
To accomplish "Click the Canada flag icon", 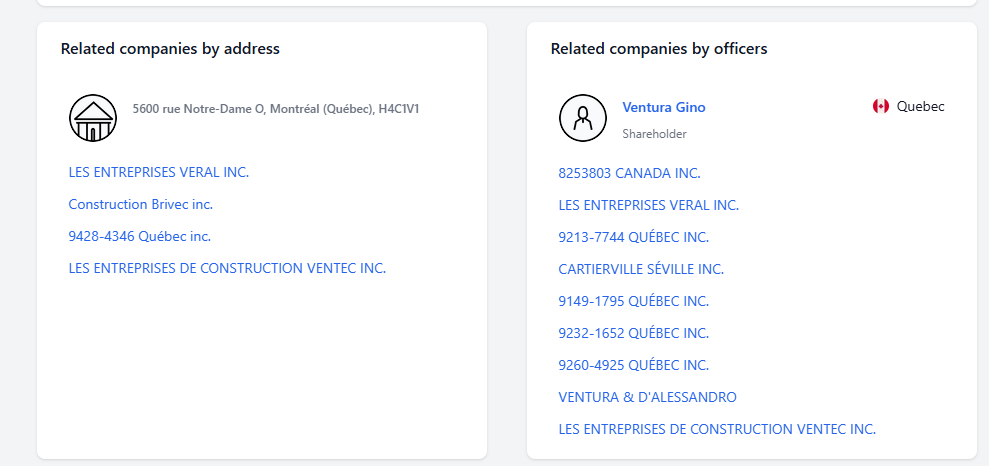I will pyautogui.click(x=881, y=107).
